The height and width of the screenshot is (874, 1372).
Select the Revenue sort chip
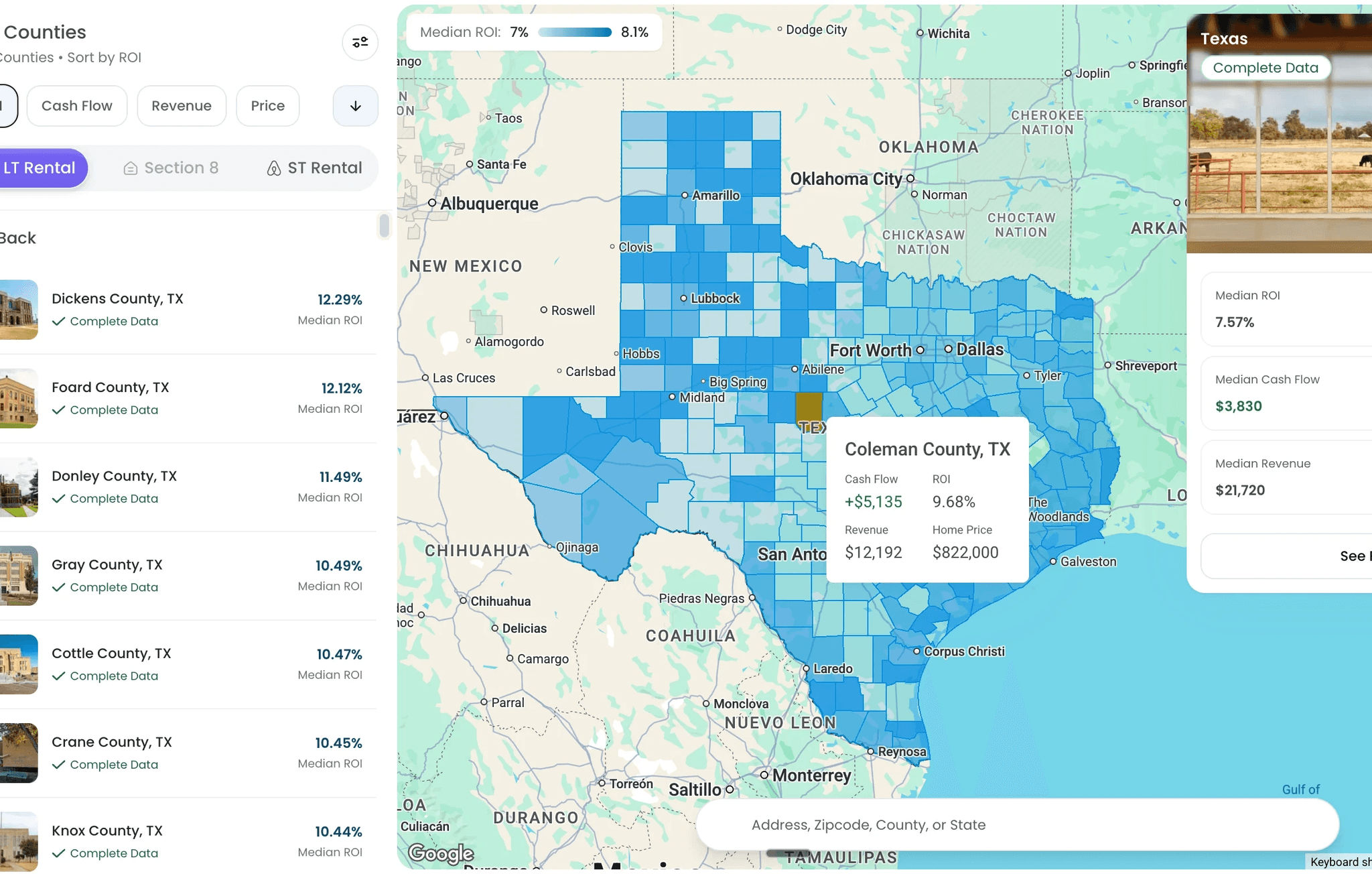(182, 106)
